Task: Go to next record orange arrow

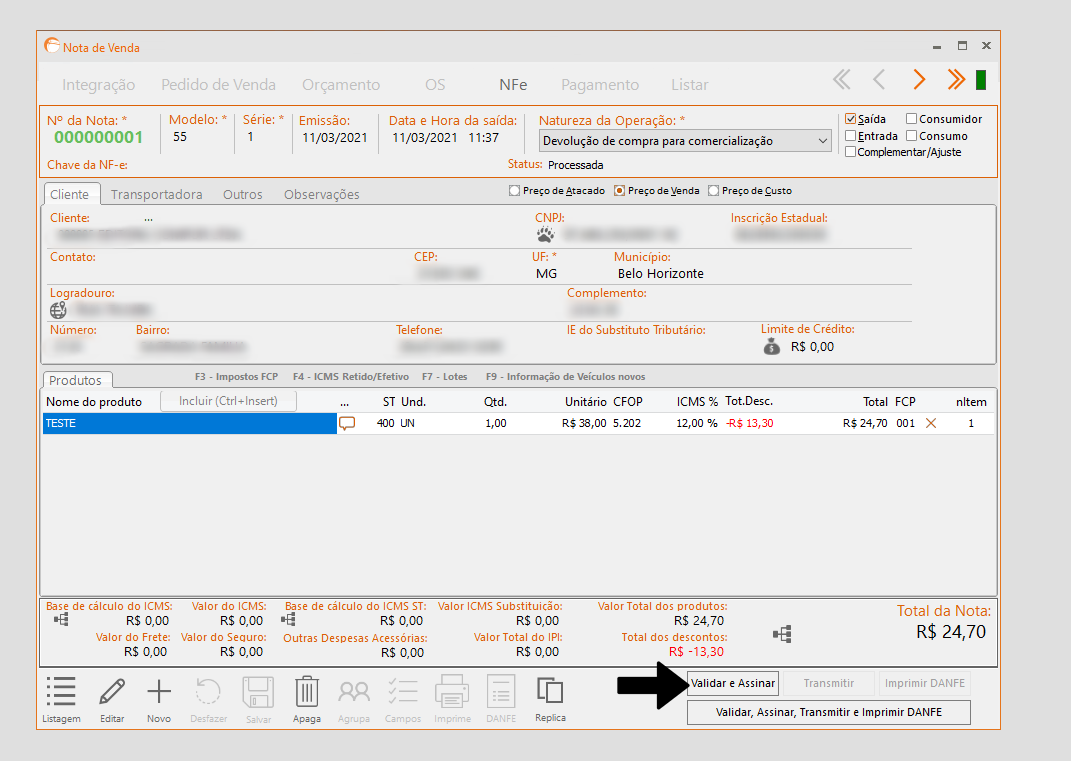Action: (918, 80)
